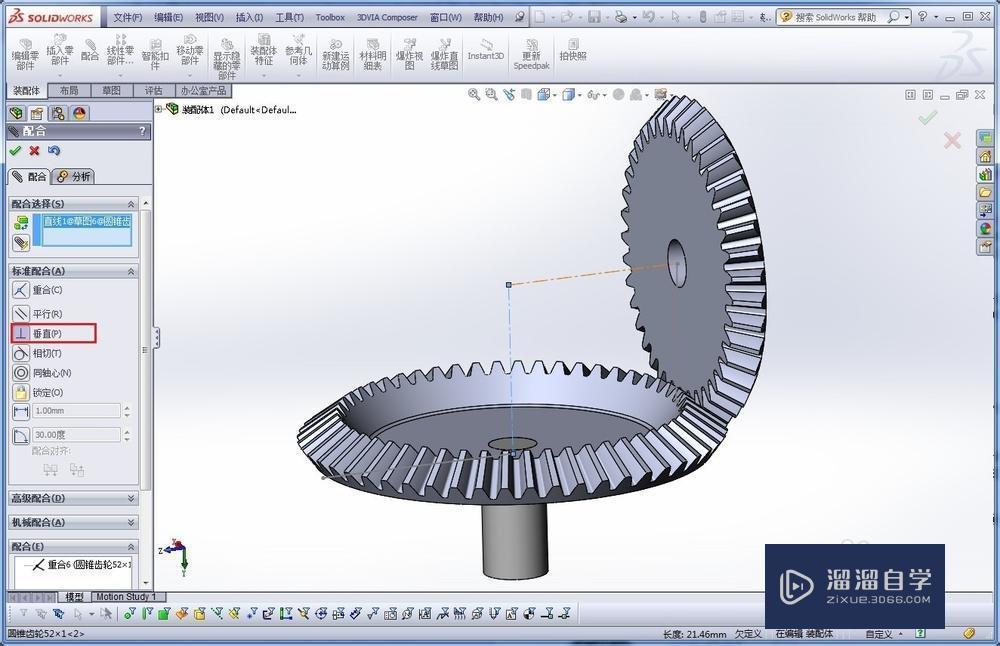Viewport: 1000px width, 646px height.
Task: Switch to the 草图 tab
Action: click(x=111, y=91)
